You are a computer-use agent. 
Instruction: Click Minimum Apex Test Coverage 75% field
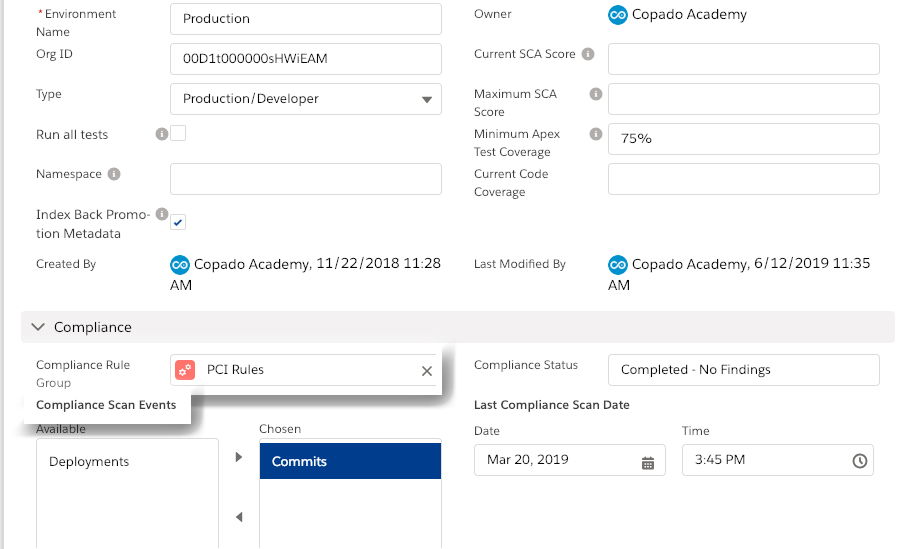[x=743, y=139]
